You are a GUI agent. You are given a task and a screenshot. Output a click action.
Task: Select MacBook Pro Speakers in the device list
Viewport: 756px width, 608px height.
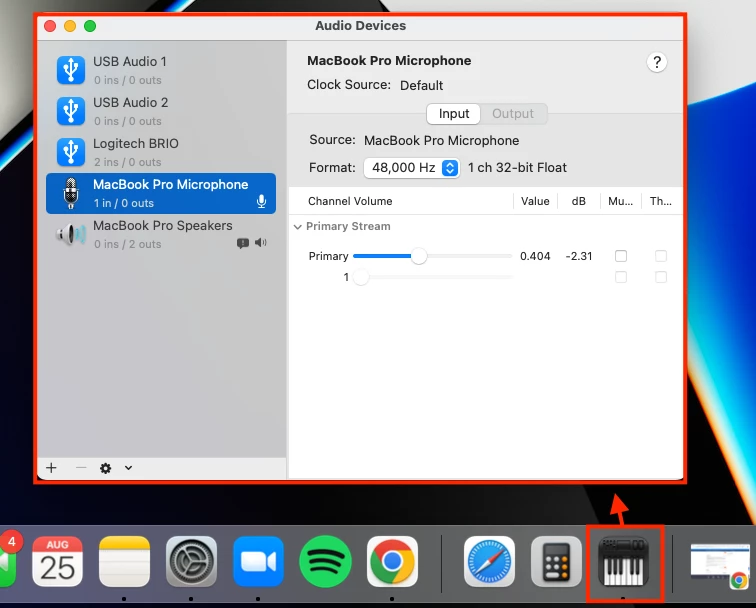coord(161,234)
